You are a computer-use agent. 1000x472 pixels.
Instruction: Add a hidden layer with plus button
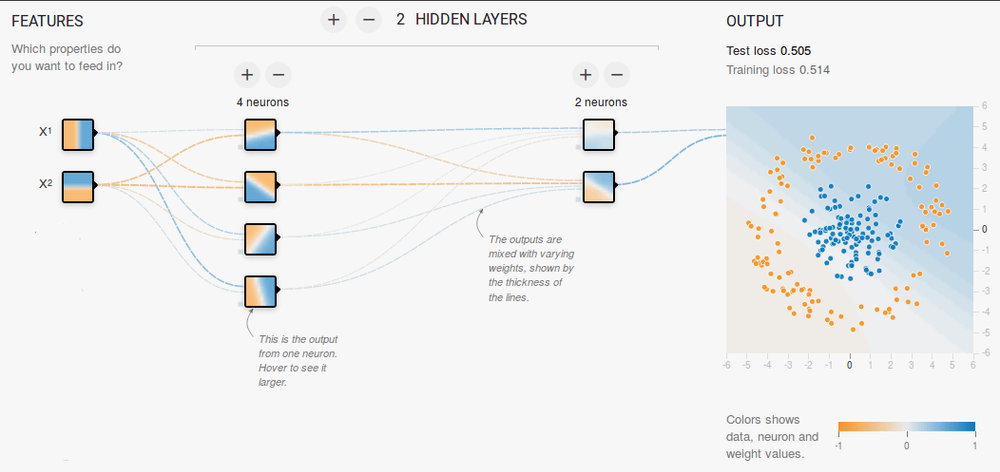333,20
